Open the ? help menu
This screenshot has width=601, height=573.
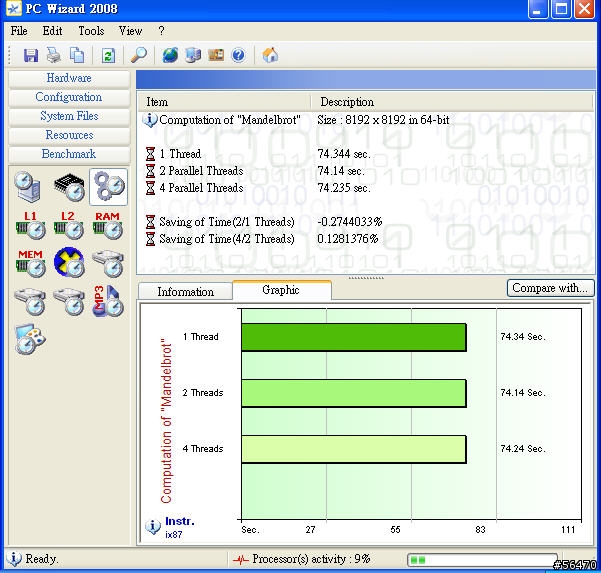coord(161,31)
